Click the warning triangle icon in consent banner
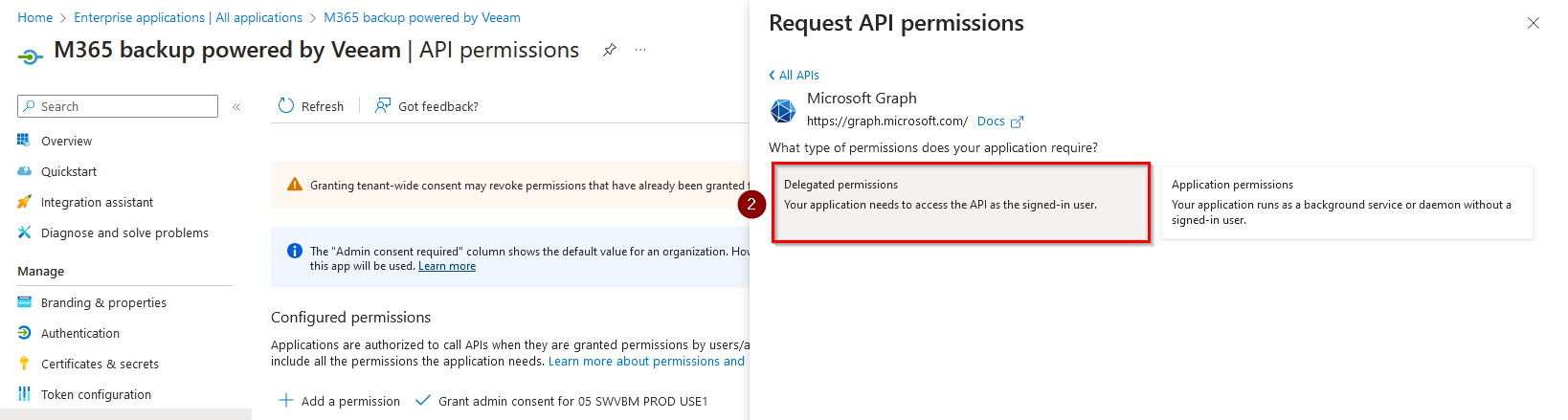The width and height of the screenshot is (1568, 420). pyautogui.click(x=295, y=185)
